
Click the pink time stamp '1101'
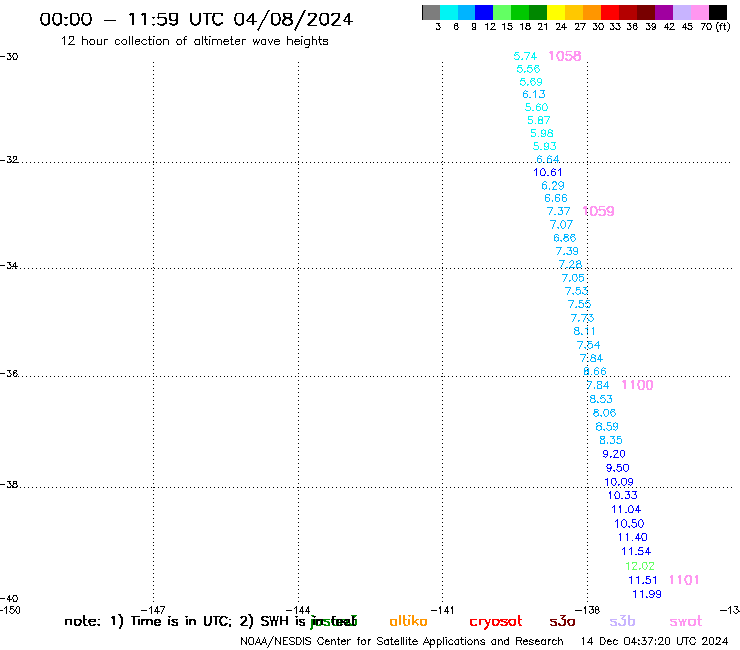point(684,580)
